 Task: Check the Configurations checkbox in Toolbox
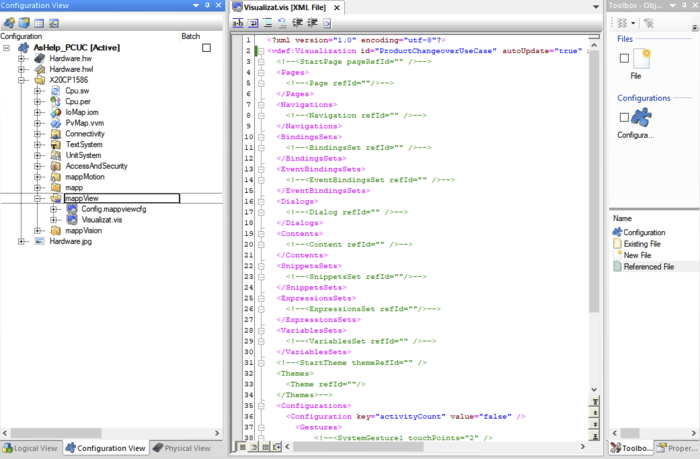(x=624, y=117)
